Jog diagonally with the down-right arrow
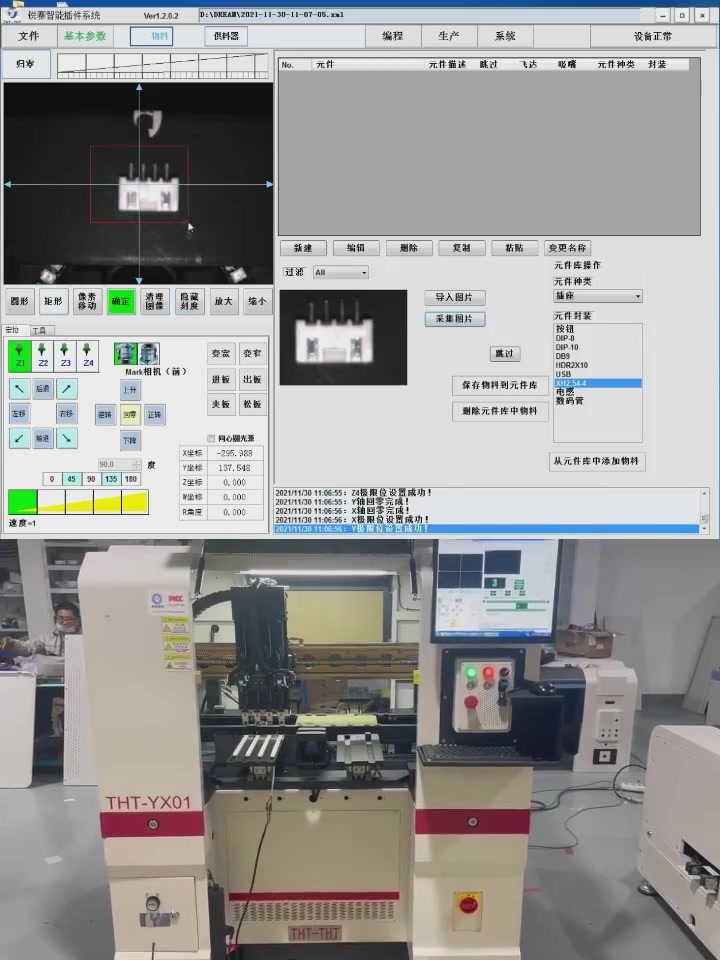720x960 pixels. tap(66, 438)
